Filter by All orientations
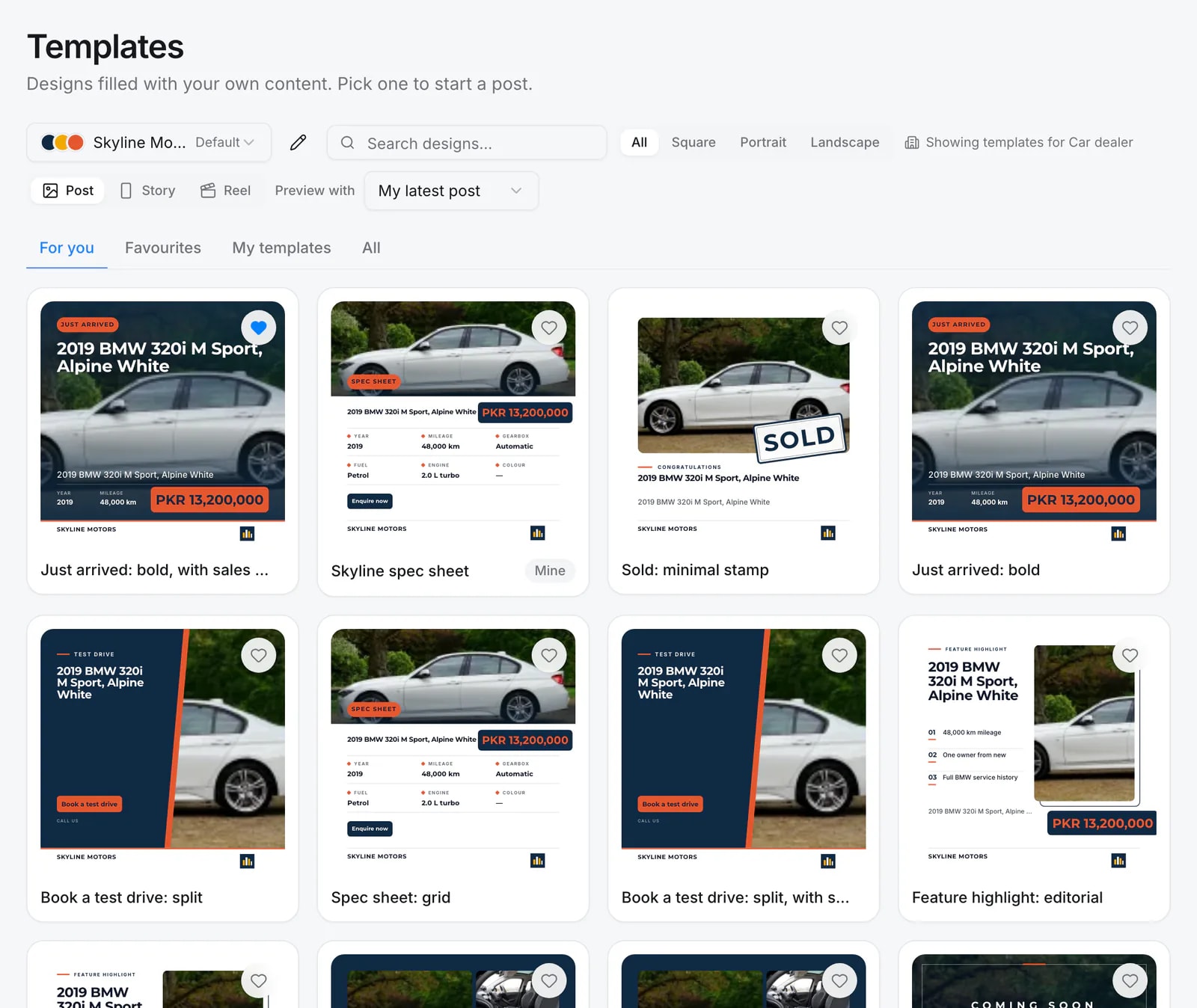This screenshot has width=1197, height=1008. pyautogui.click(x=639, y=142)
